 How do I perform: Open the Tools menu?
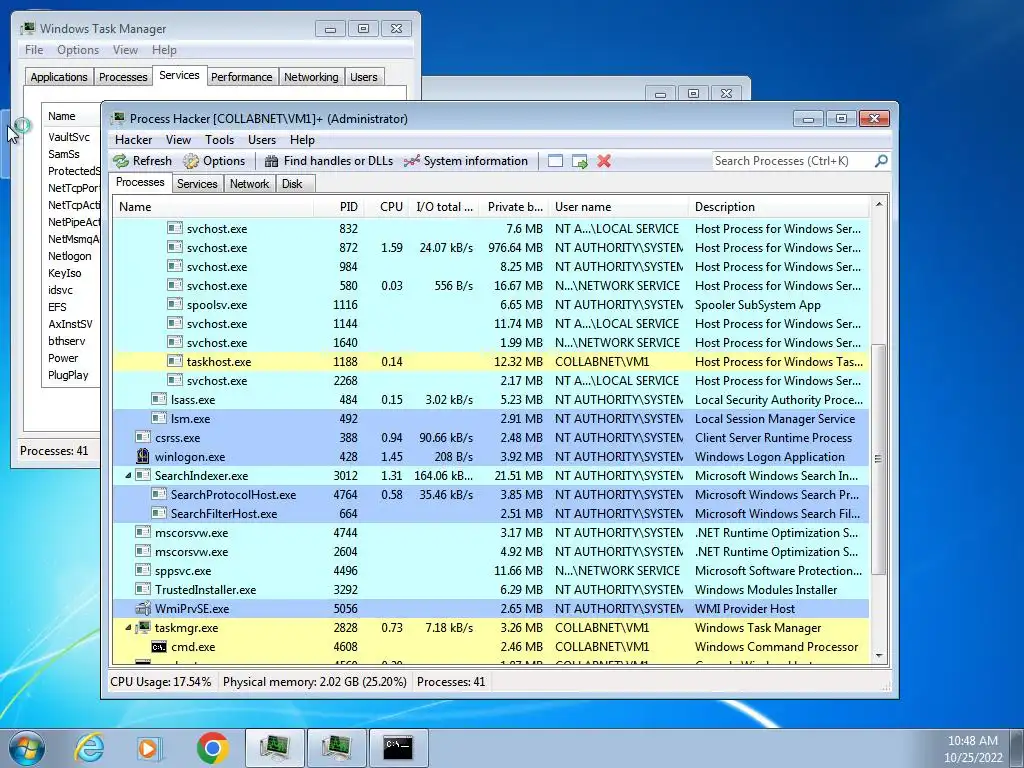219,140
